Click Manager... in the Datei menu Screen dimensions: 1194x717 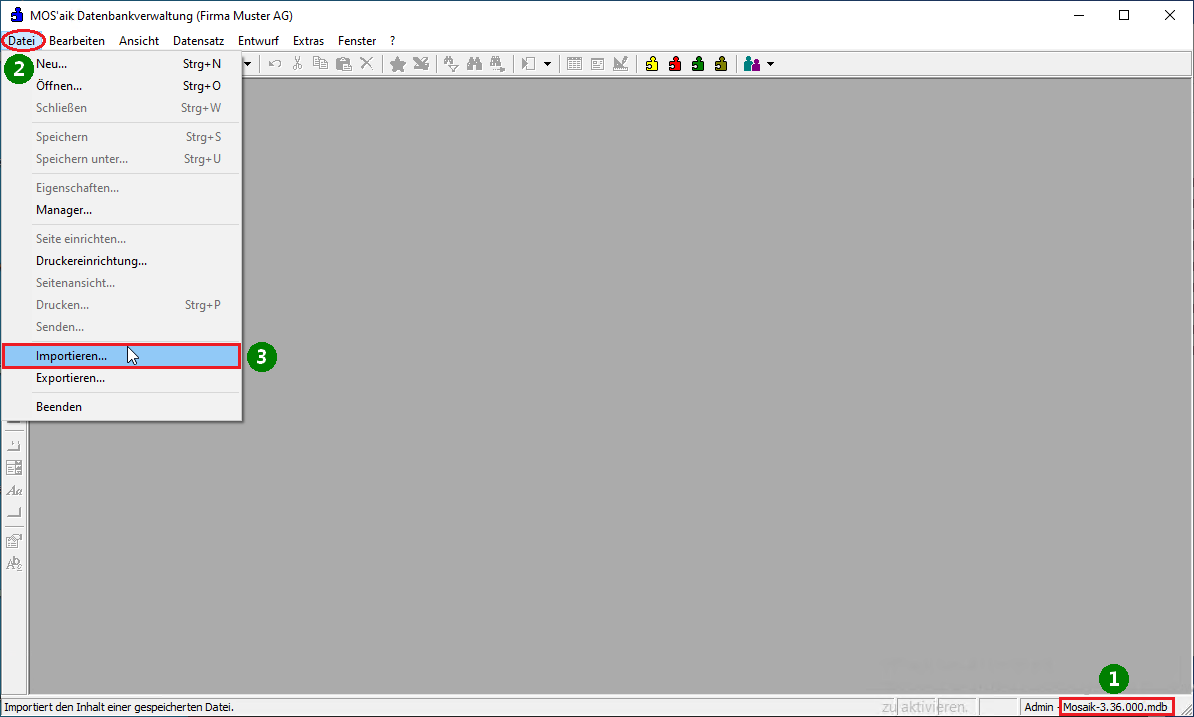point(64,210)
